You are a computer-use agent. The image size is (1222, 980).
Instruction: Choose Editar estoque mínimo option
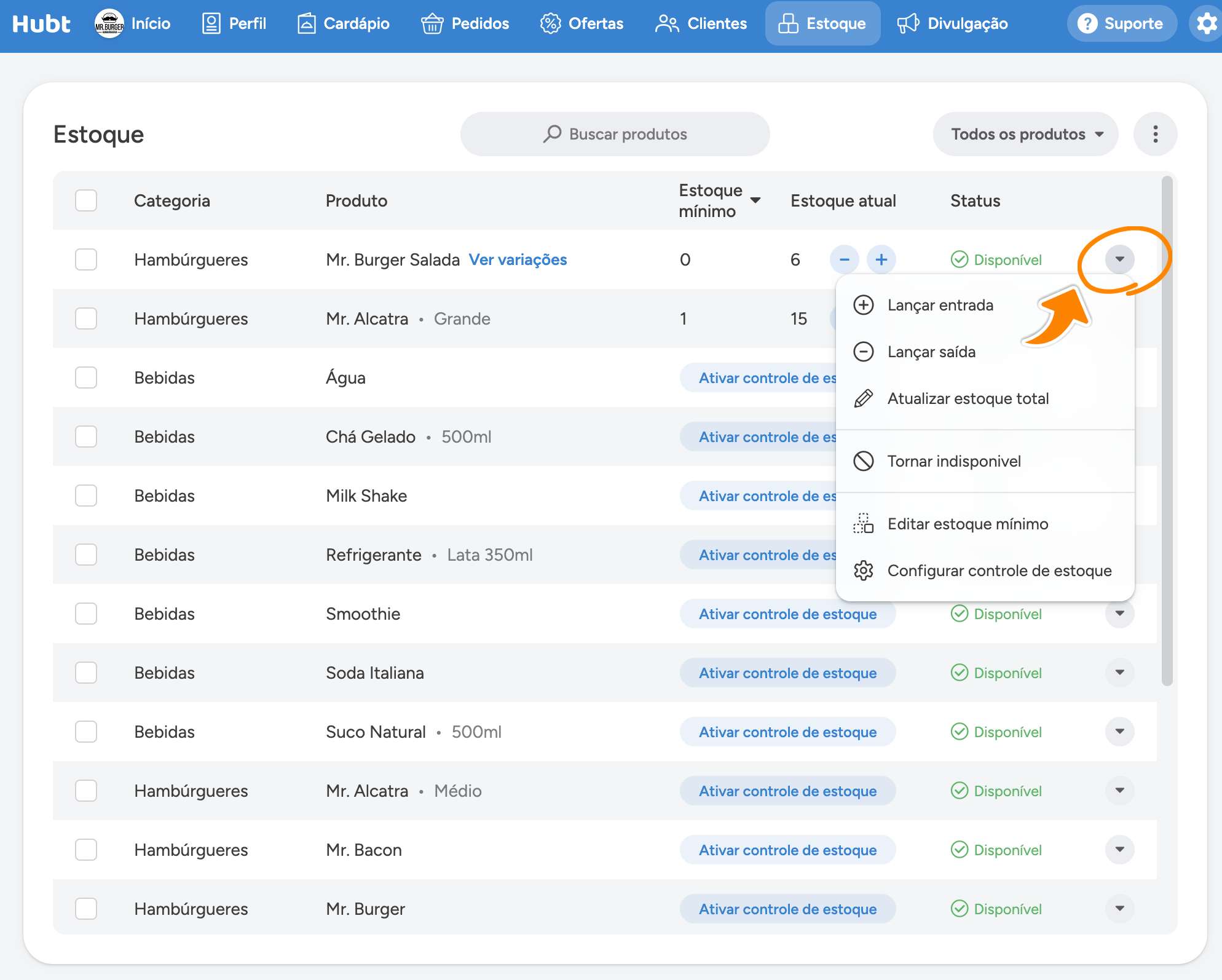(985, 524)
